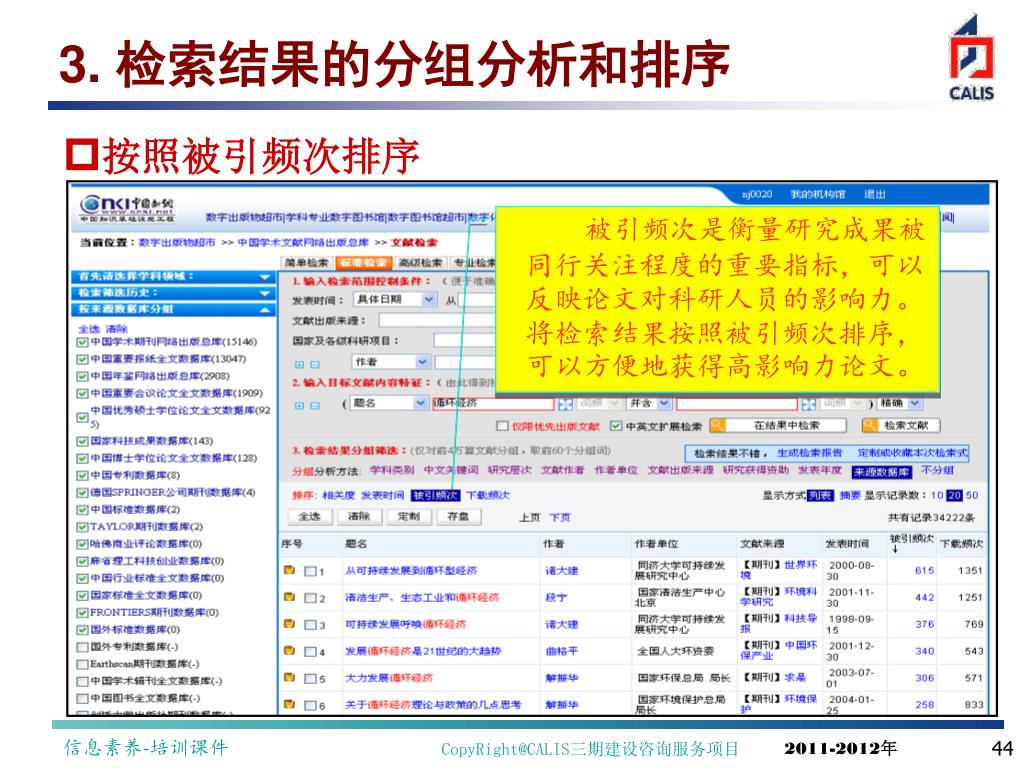Select the checkbox for result row 4
Viewport: 1024px width, 768px height.
pyautogui.click(x=311, y=651)
